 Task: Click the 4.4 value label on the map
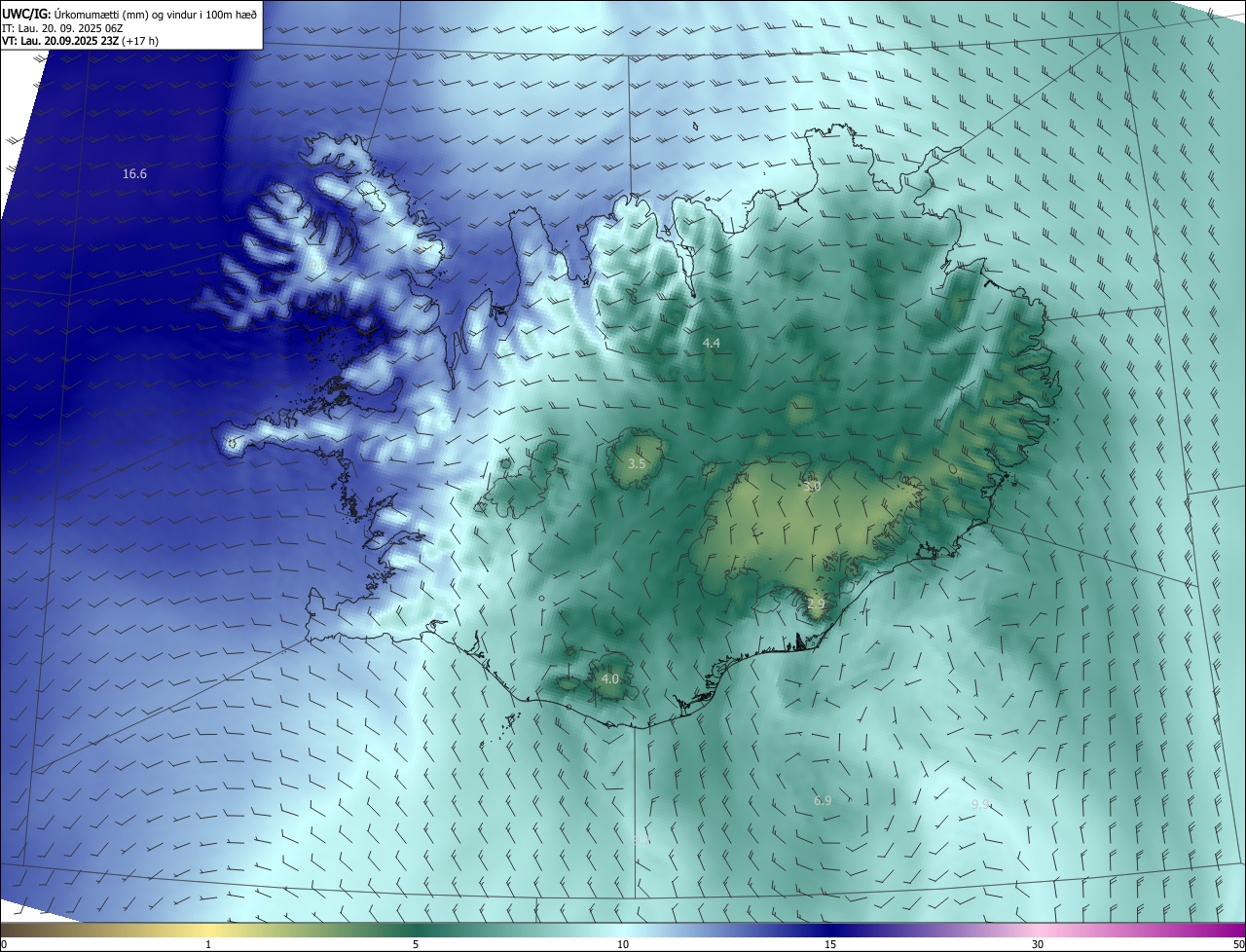click(711, 344)
